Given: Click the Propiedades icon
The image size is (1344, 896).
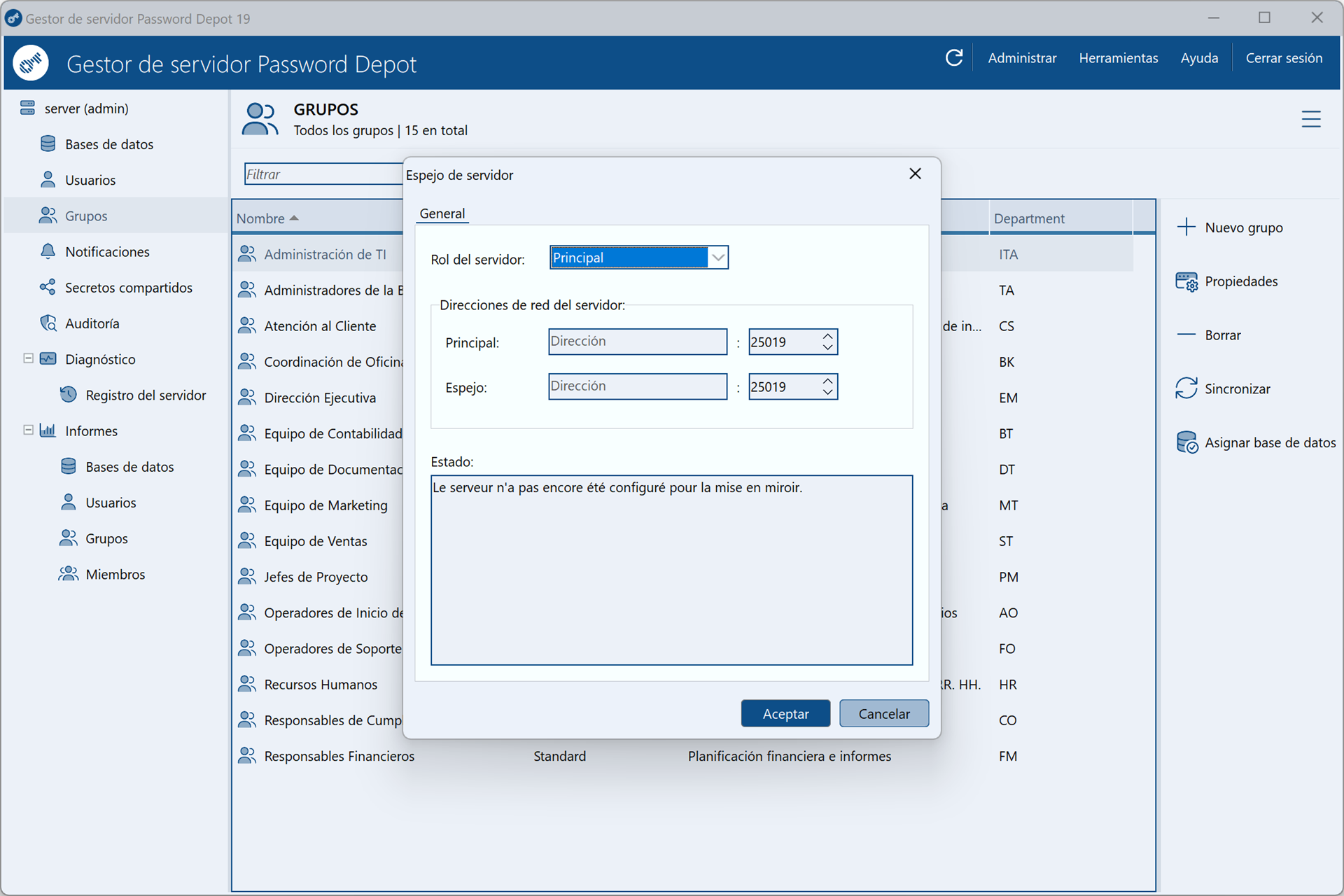Looking at the screenshot, I should click(1186, 281).
